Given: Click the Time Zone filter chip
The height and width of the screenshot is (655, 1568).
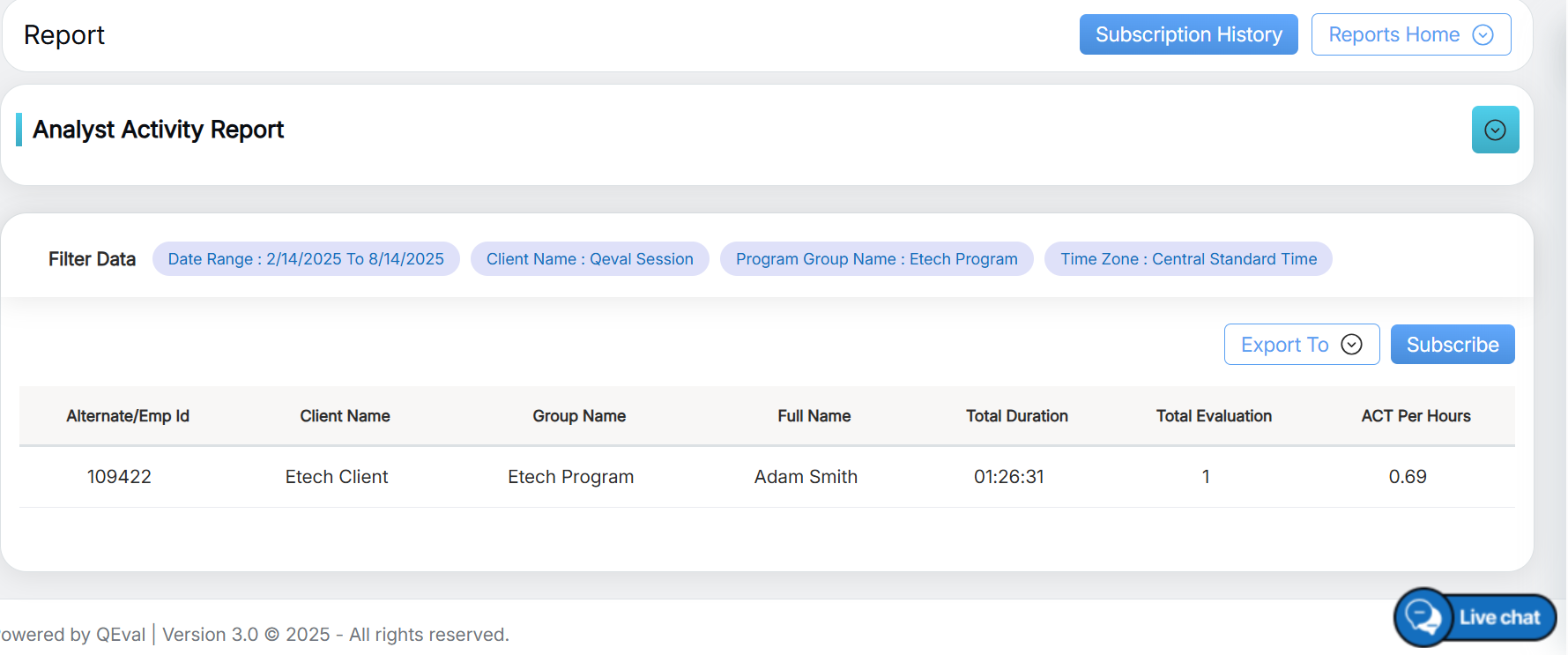Looking at the screenshot, I should pyautogui.click(x=1187, y=259).
